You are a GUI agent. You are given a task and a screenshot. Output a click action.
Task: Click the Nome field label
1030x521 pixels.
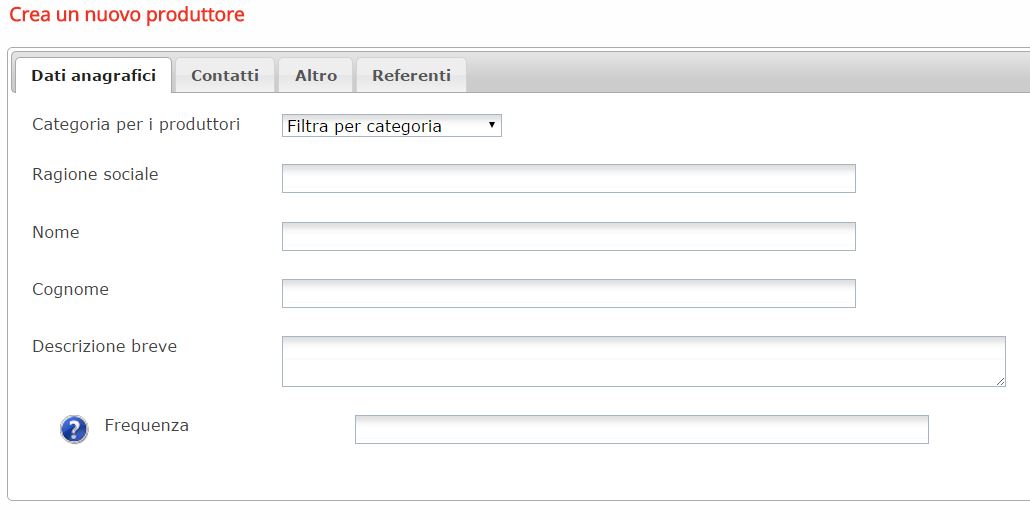click(x=56, y=233)
